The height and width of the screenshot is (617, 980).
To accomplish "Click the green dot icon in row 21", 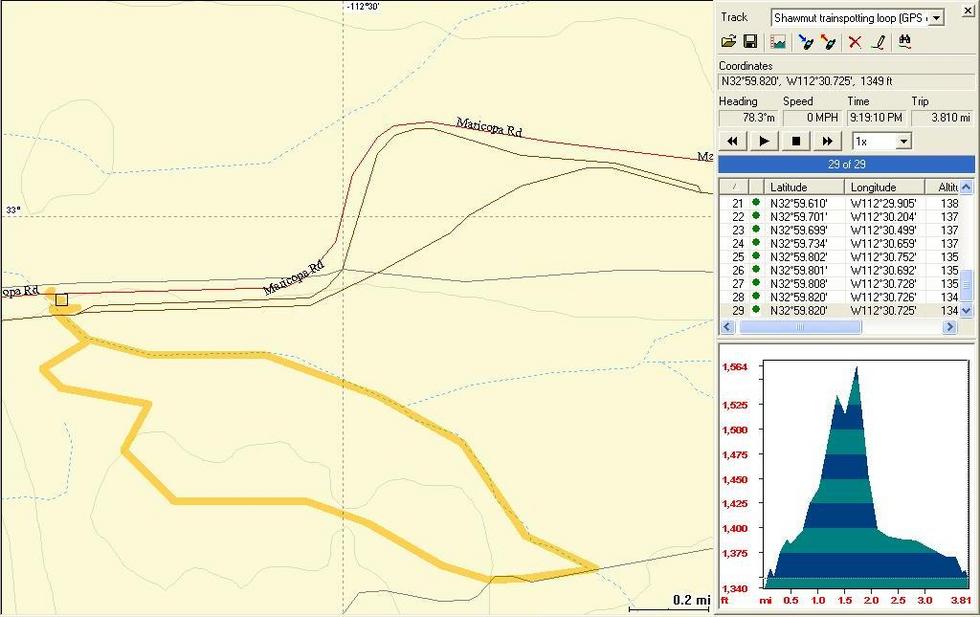I will coord(756,202).
